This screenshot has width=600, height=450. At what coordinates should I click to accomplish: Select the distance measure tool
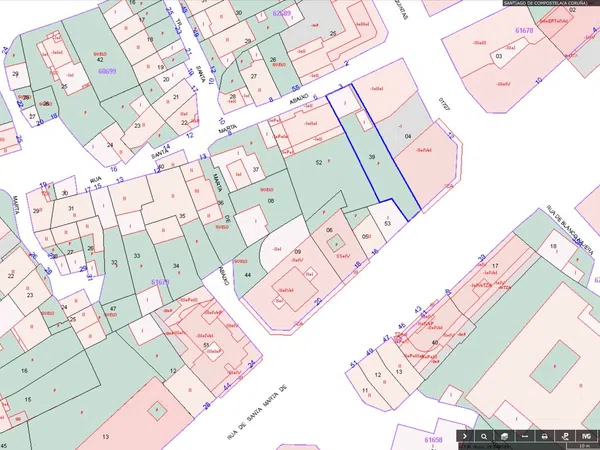(525, 436)
